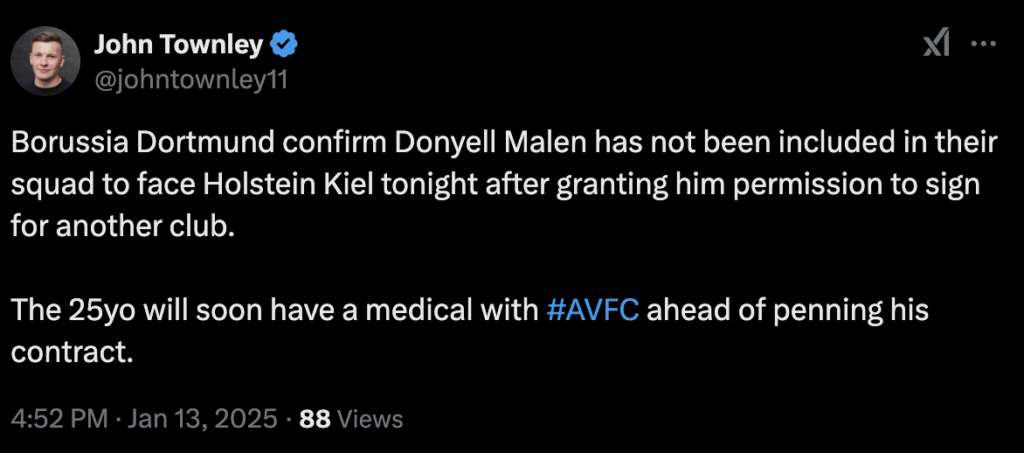
Task: Click the blue verified badge
Action: pos(284,45)
